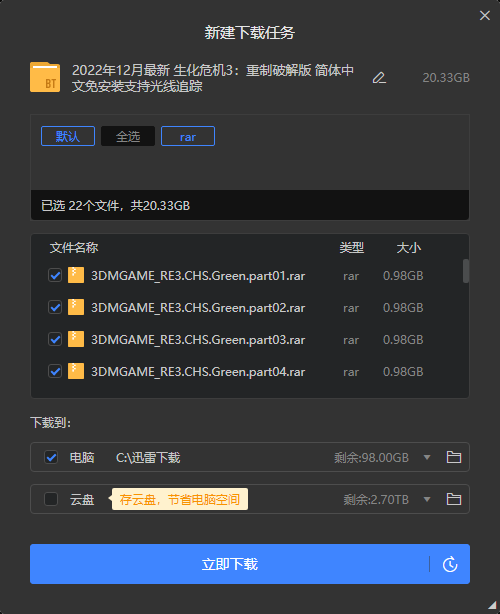Select the 默认 filter tab
This screenshot has height=614, width=500.
(68, 136)
